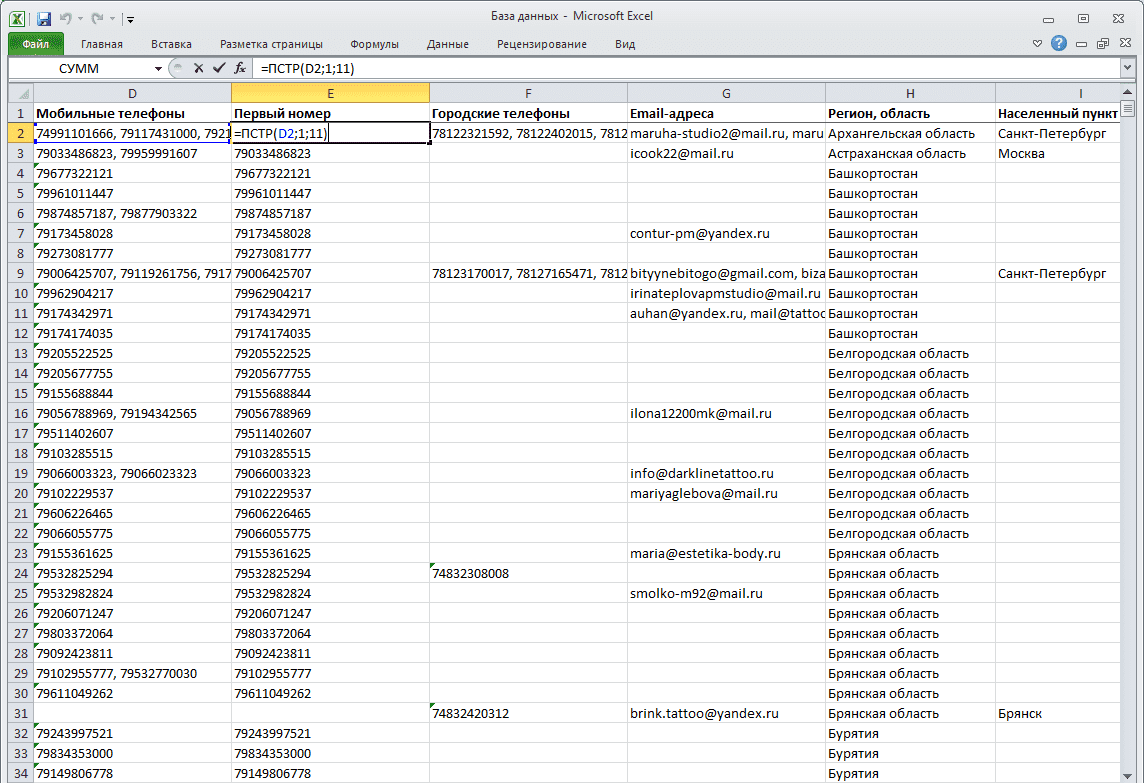Viewport: 1144px width, 783px height.
Task: Click inside the formula bar text
Action: 686,69
